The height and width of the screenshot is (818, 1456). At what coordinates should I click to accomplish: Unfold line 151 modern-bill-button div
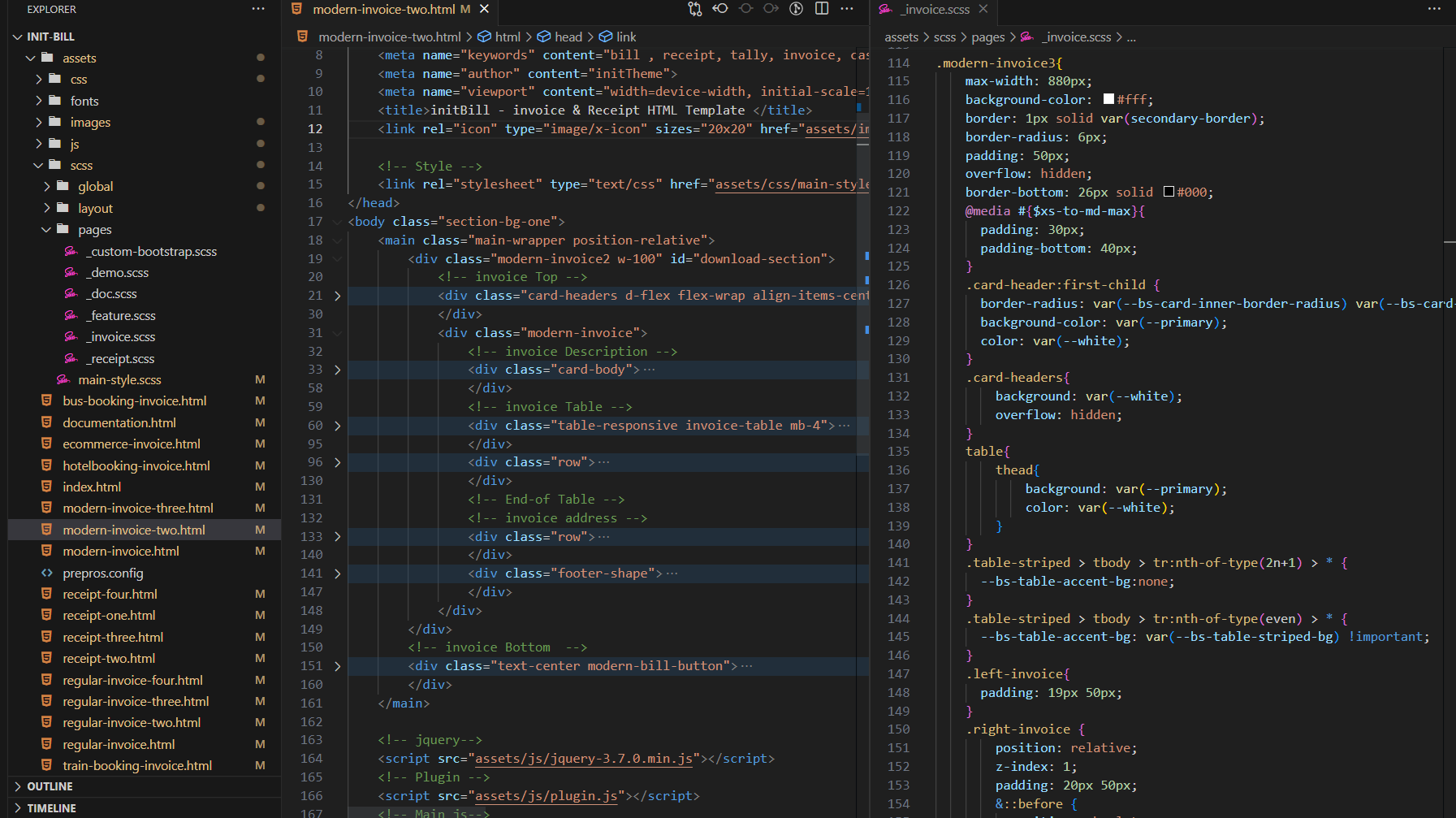(x=338, y=666)
